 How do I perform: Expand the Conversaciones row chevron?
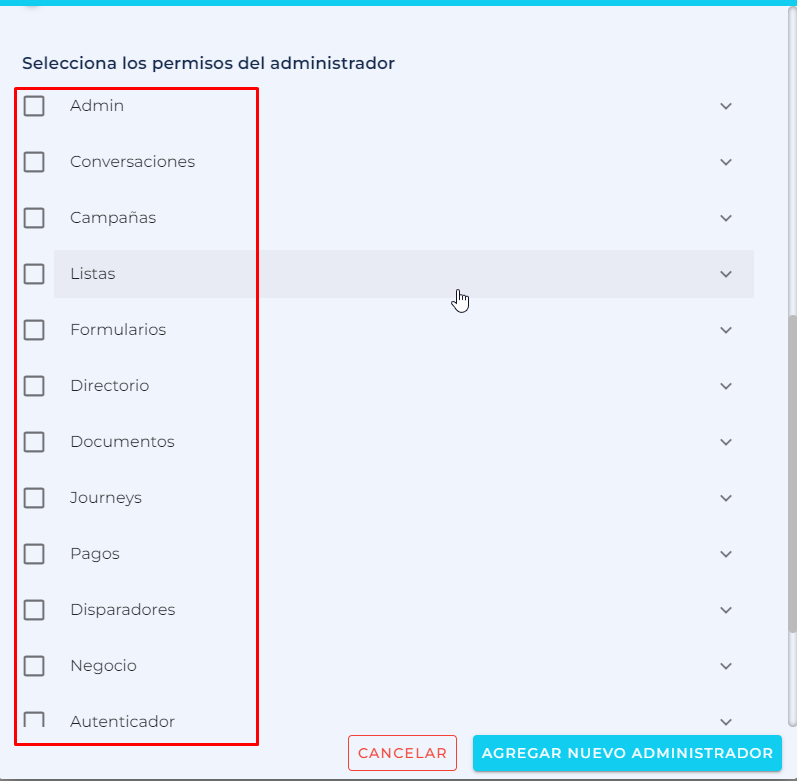[x=726, y=162]
